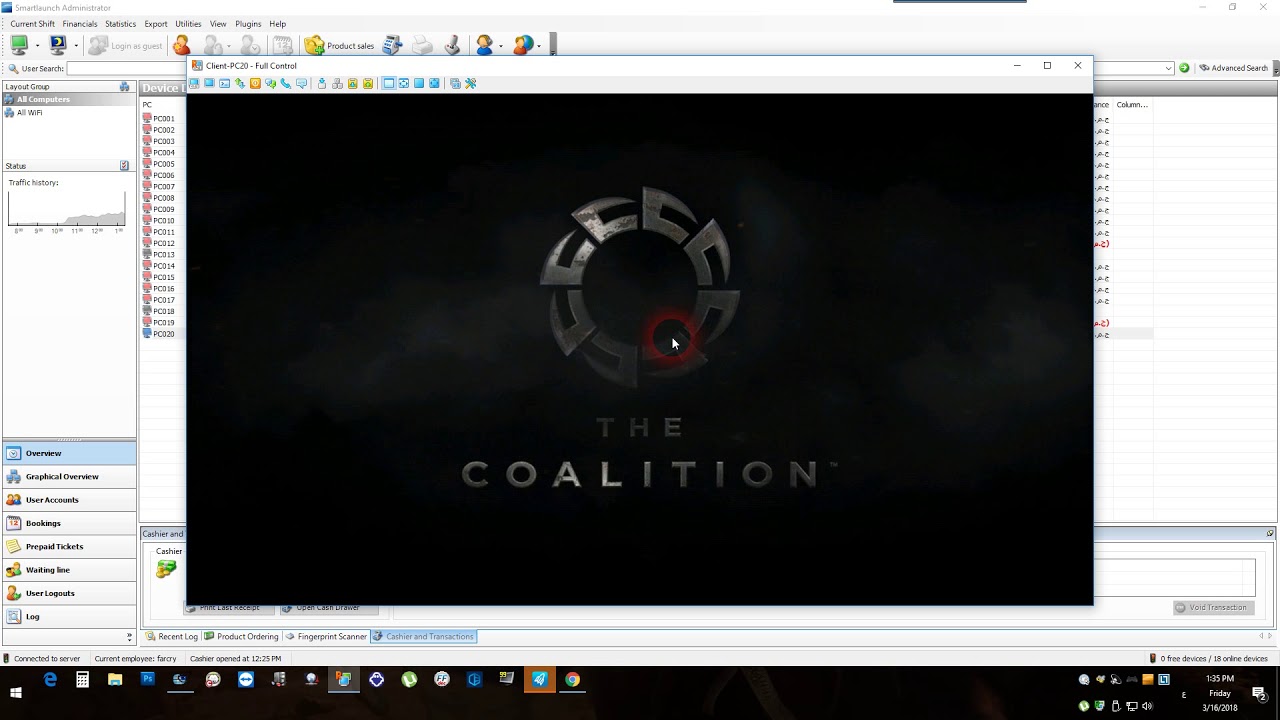Open Bookings in sidebar

pyautogui.click(x=69, y=523)
